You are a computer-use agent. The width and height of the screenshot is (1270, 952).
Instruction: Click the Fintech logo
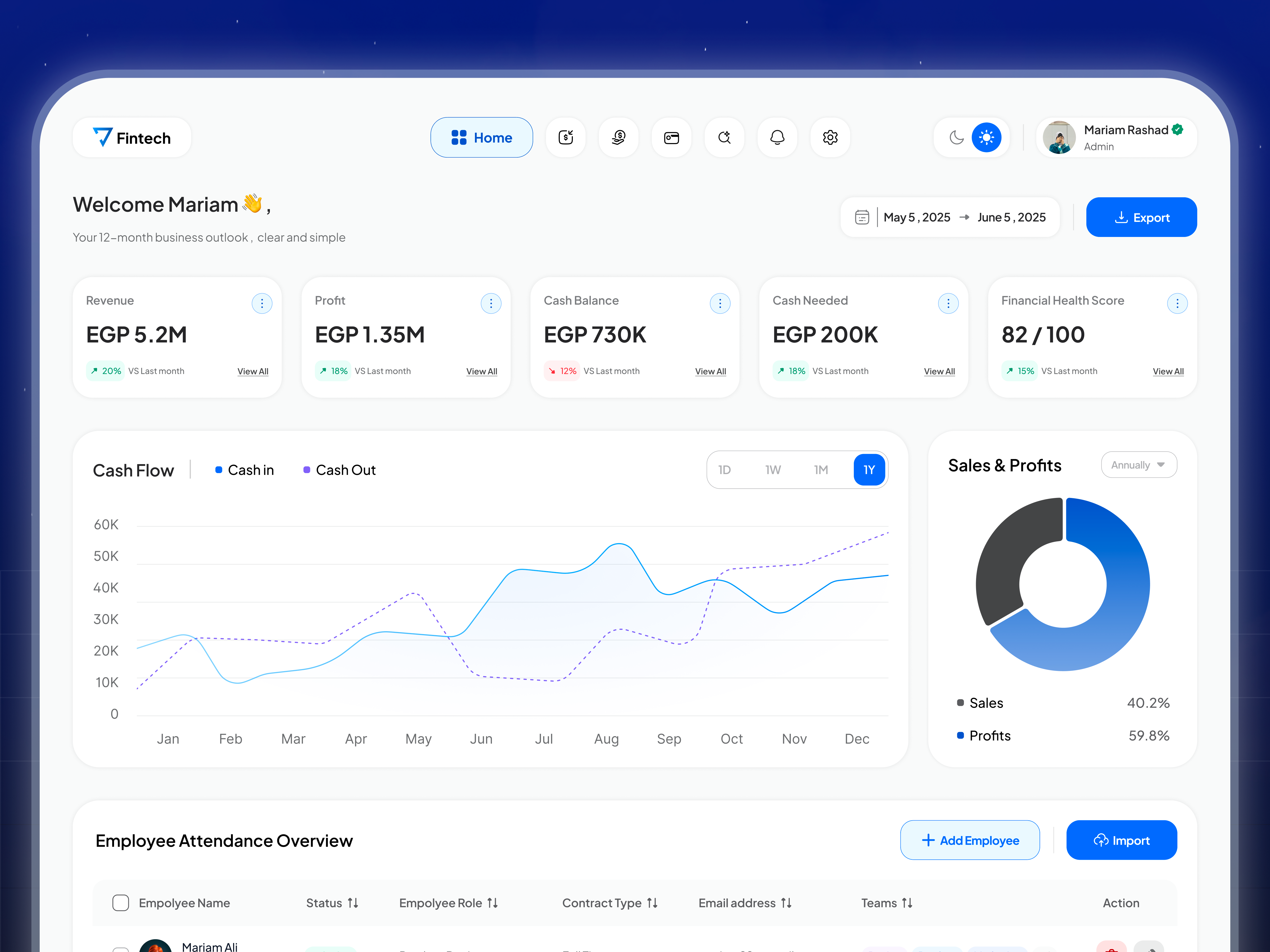coord(131,138)
